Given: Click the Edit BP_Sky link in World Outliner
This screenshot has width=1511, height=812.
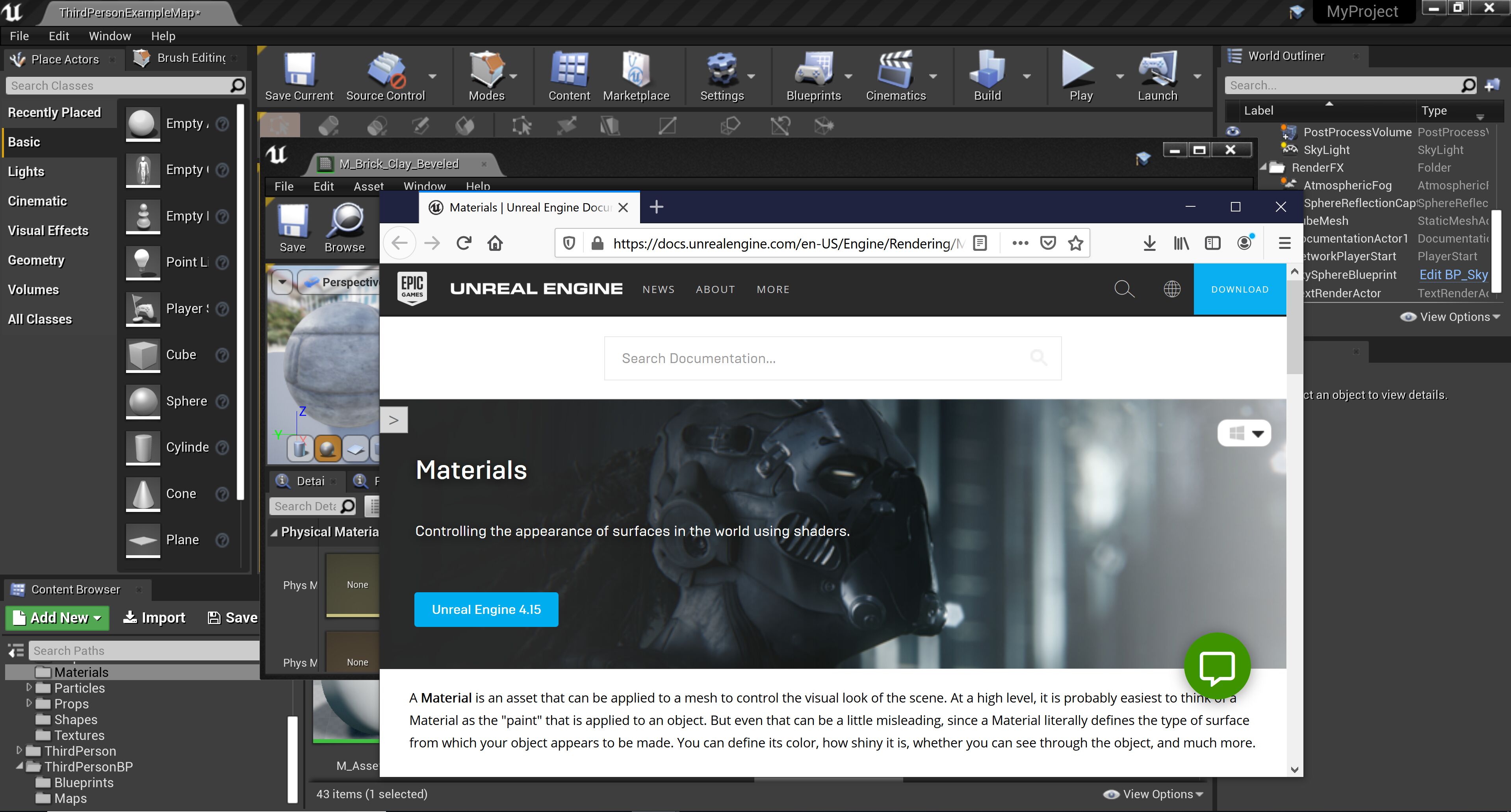Looking at the screenshot, I should click(1453, 274).
